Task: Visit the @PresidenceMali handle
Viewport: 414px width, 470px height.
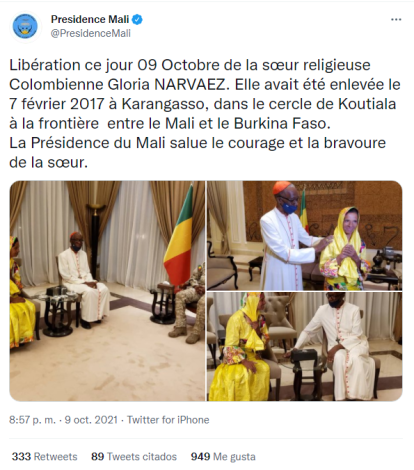Action: tap(91, 33)
